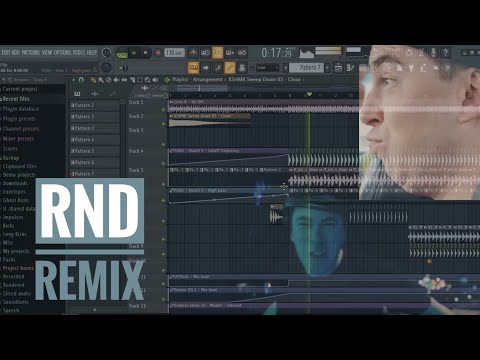Toggle the metronome icon
480x360 pixels.
click(x=193, y=53)
